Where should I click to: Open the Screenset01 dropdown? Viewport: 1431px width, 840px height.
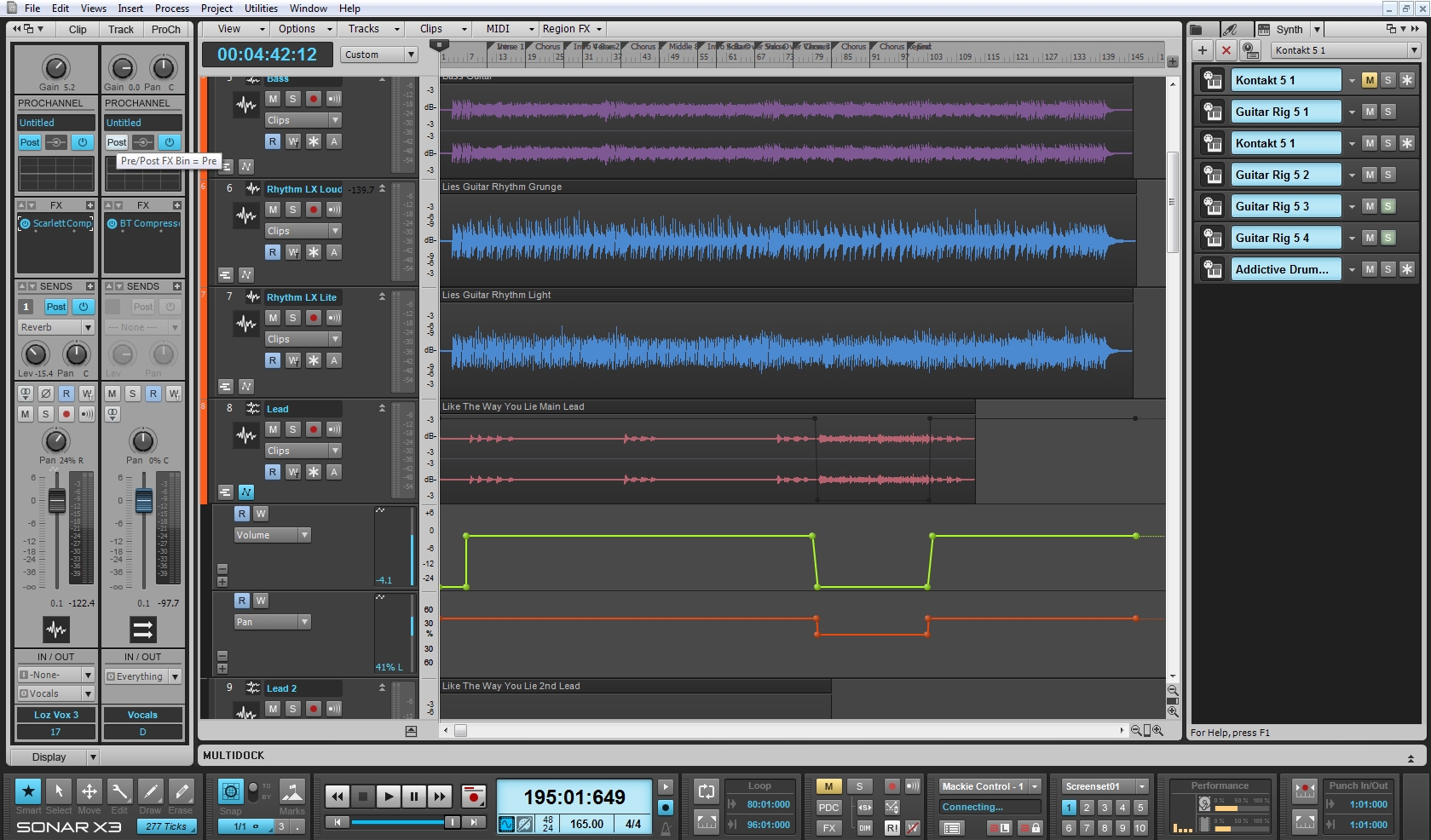(x=1105, y=786)
